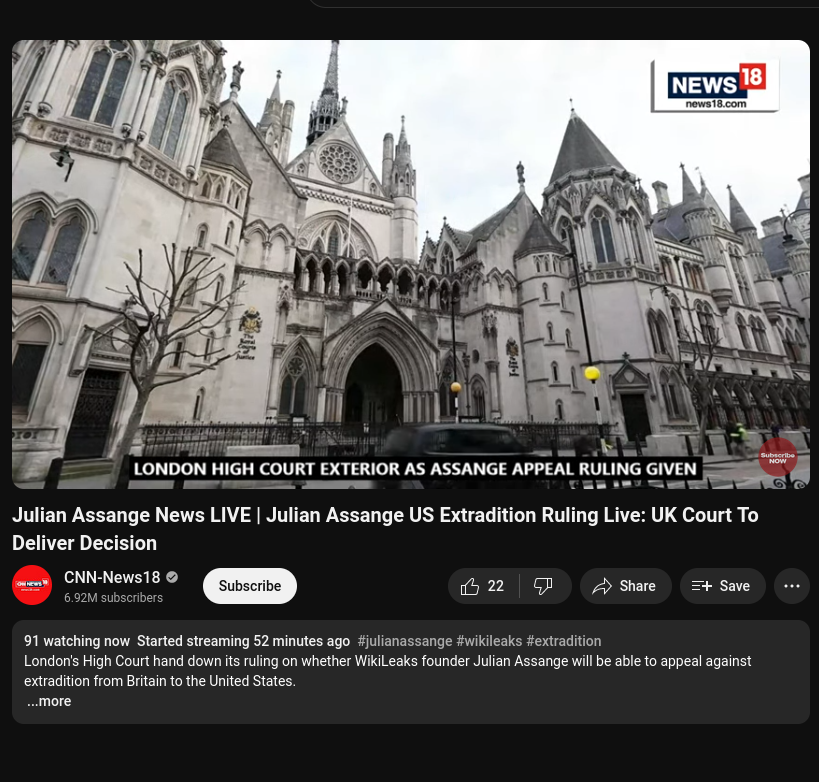
Task: Open the #julianassange hashtag
Action: [x=405, y=641]
